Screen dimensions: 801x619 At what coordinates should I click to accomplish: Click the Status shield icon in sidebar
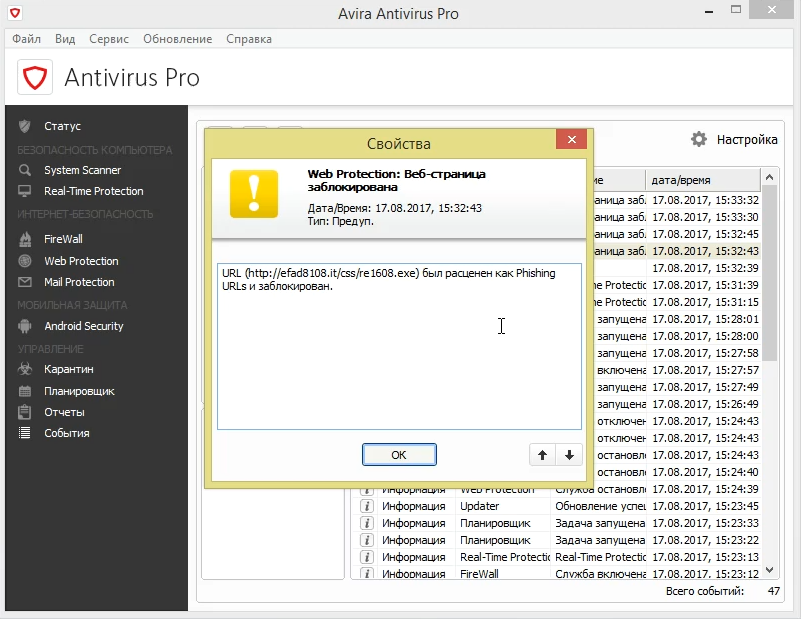(x=25, y=126)
